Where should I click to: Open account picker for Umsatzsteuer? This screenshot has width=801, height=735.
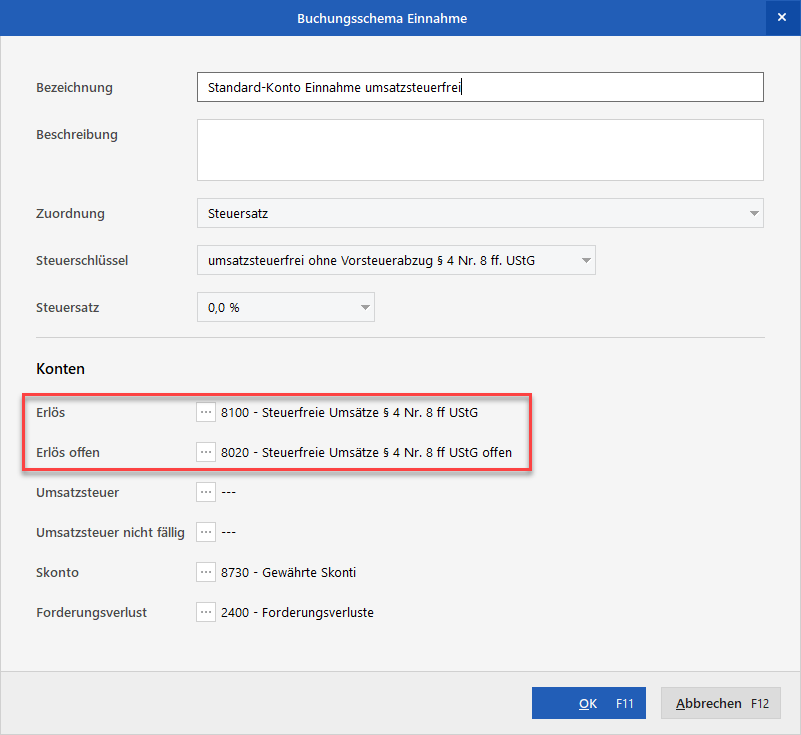pyautogui.click(x=206, y=492)
